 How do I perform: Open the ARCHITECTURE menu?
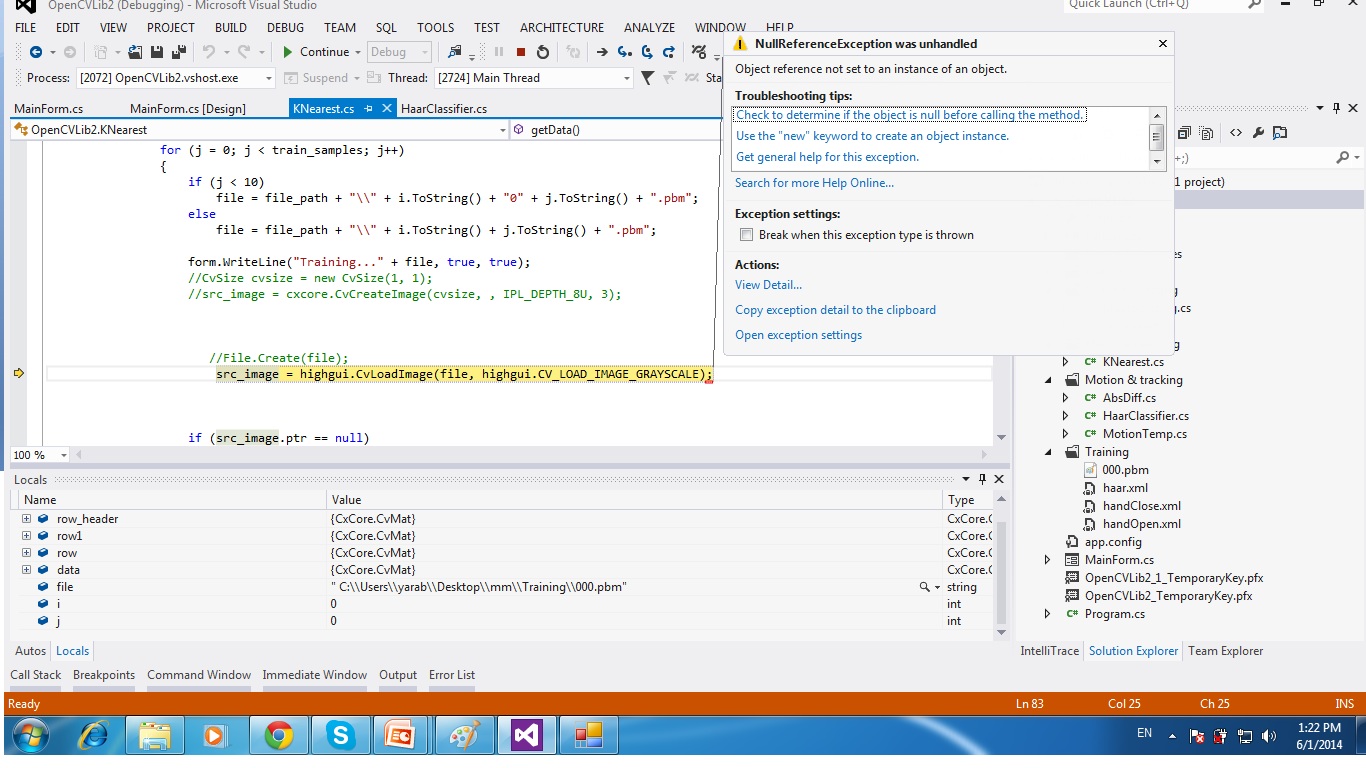click(562, 28)
